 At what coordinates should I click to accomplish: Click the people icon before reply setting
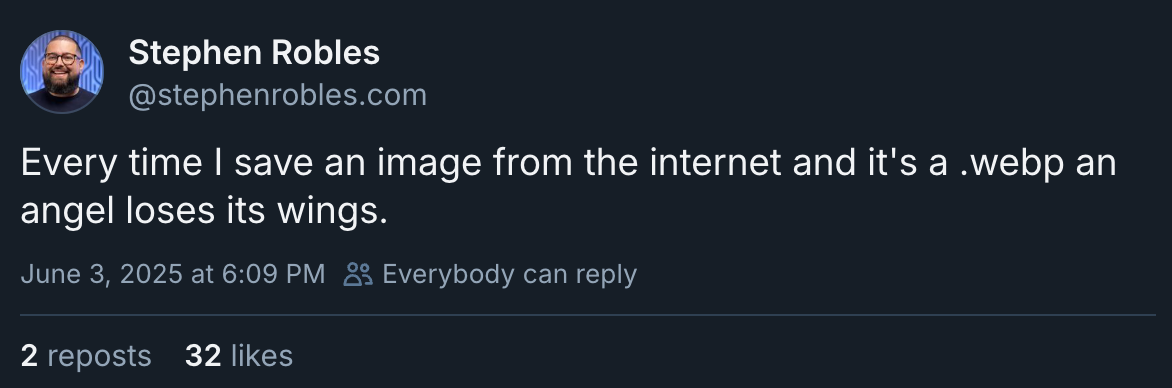(x=358, y=274)
